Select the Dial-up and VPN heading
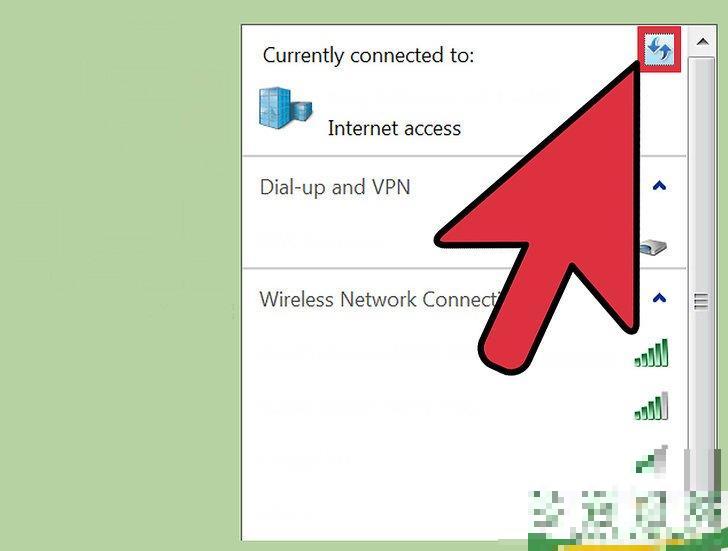This screenshot has height=551, width=728. [x=335, y=187]
